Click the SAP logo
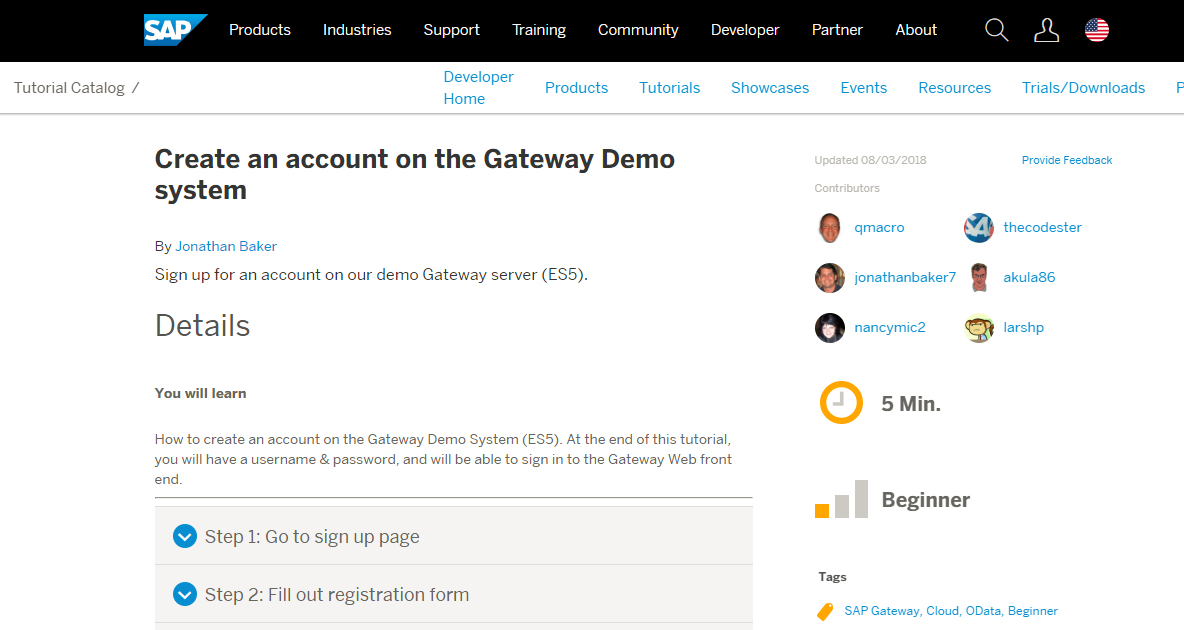 click(175, 30)
